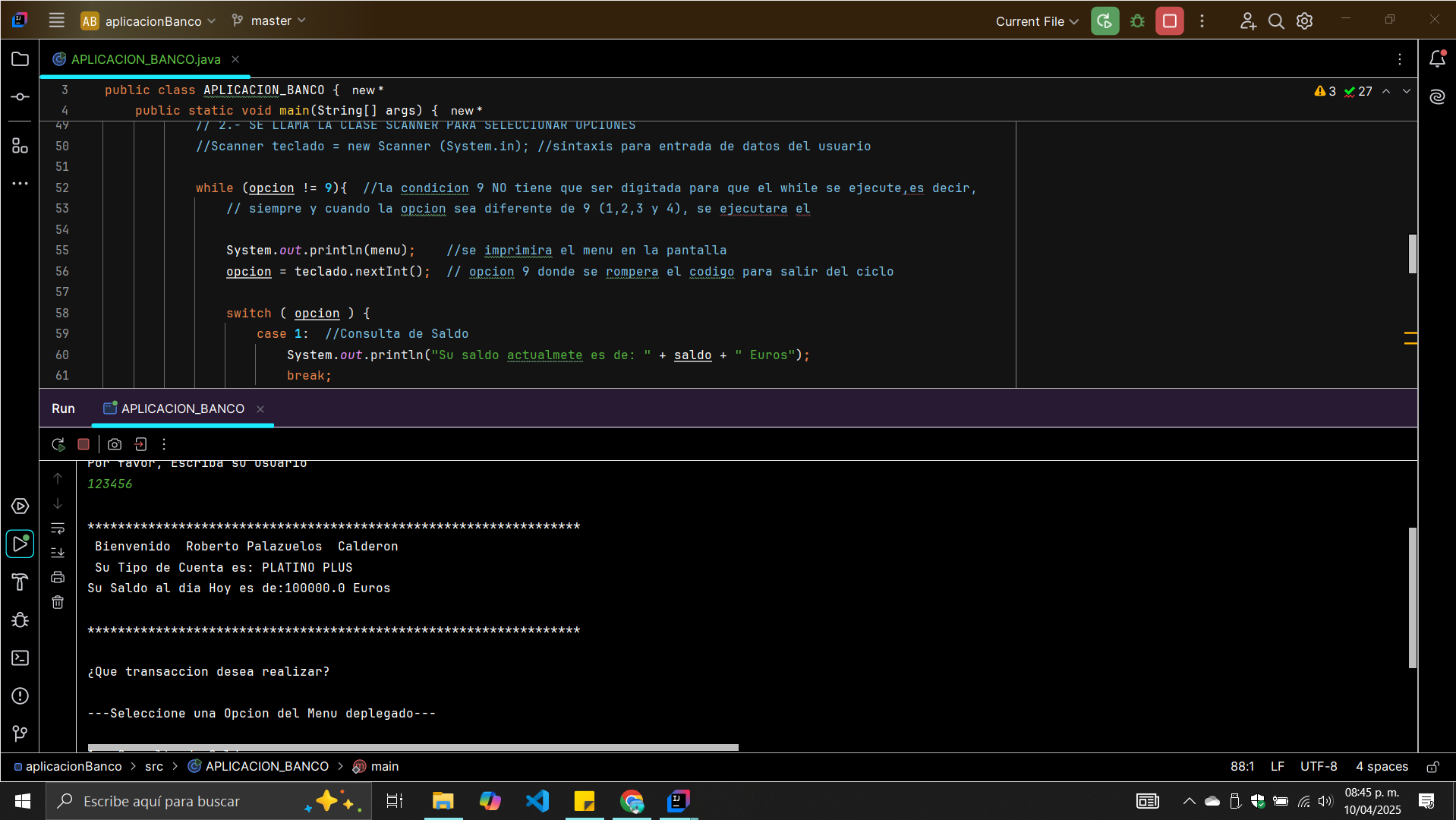The height and width of the screenshot is (820, 1456).
Task: Navigate up the stack trace arrow
Action: click(58, 478)
